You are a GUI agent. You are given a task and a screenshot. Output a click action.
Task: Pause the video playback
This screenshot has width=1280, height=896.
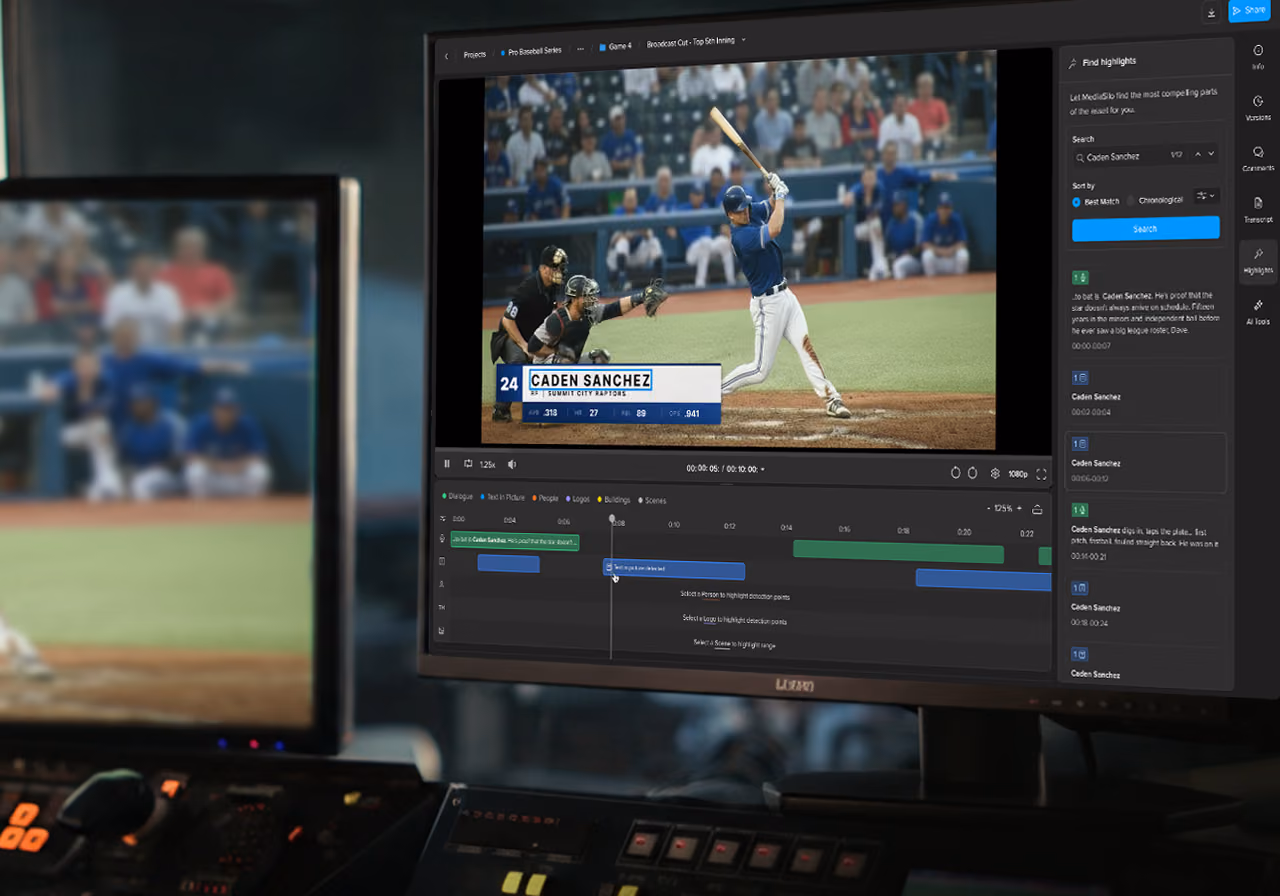[447, 464]
